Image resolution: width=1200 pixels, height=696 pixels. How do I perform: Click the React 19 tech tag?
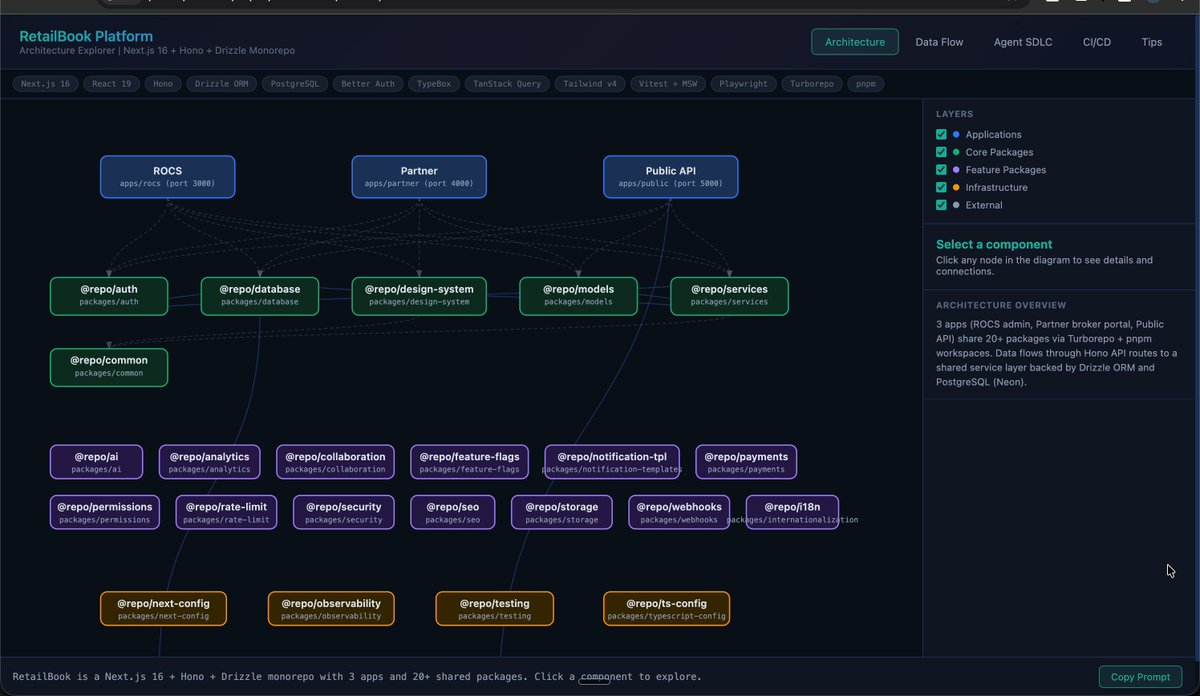point(111,84)
